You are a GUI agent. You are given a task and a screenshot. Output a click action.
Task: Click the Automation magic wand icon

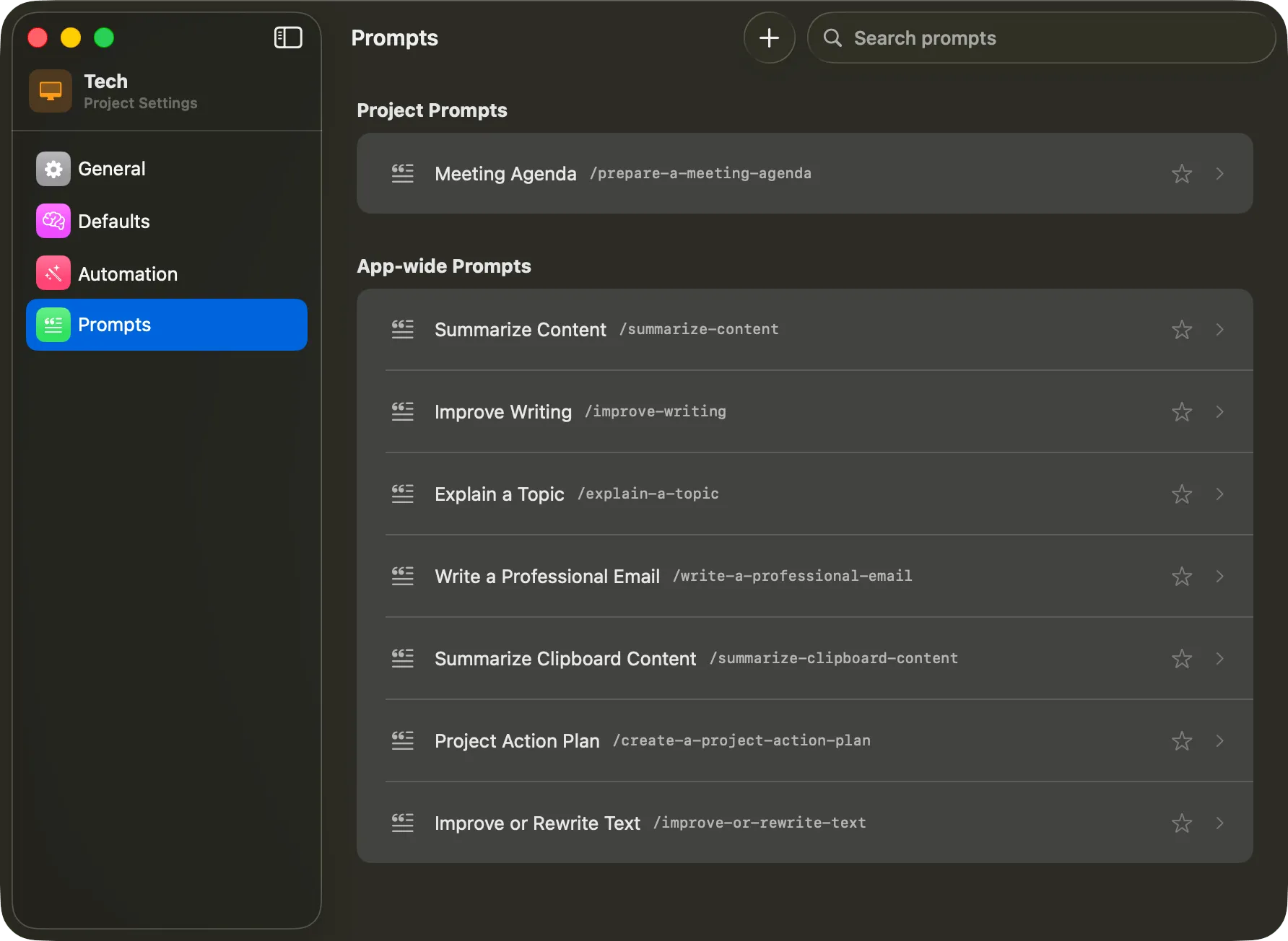click(53, 273)
